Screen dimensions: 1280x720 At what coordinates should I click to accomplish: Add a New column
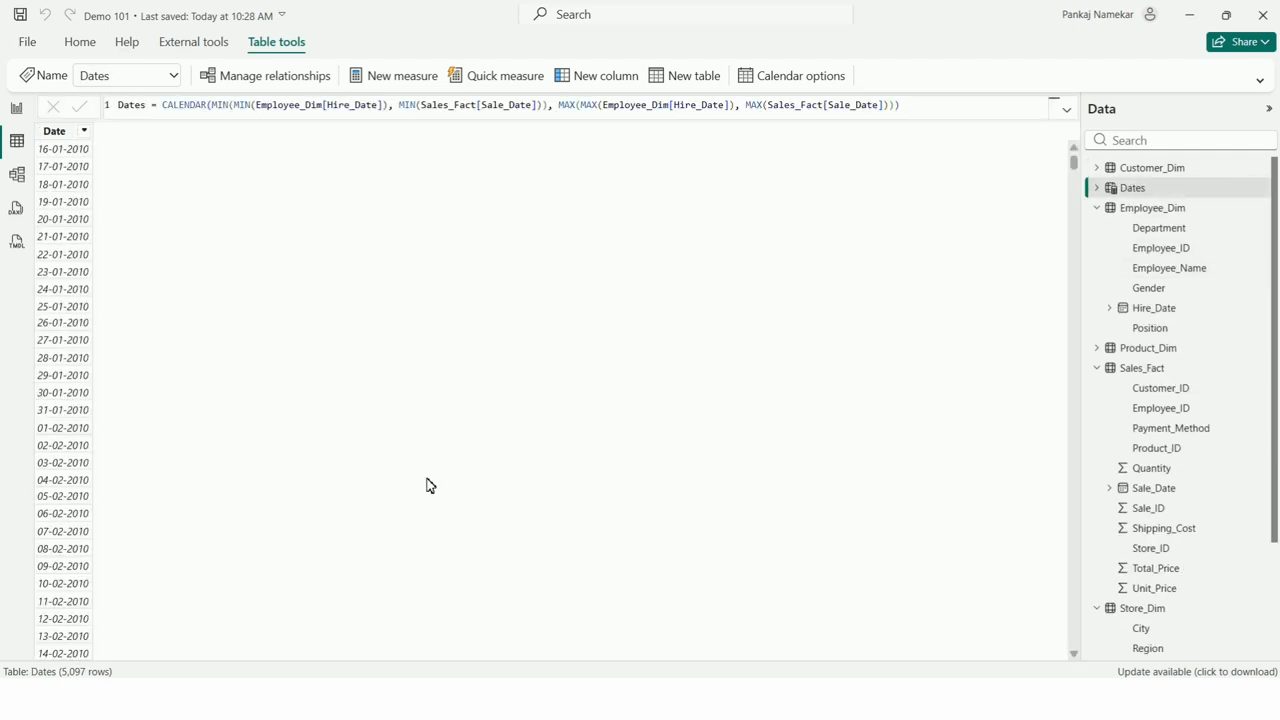[x=596, y=76]
